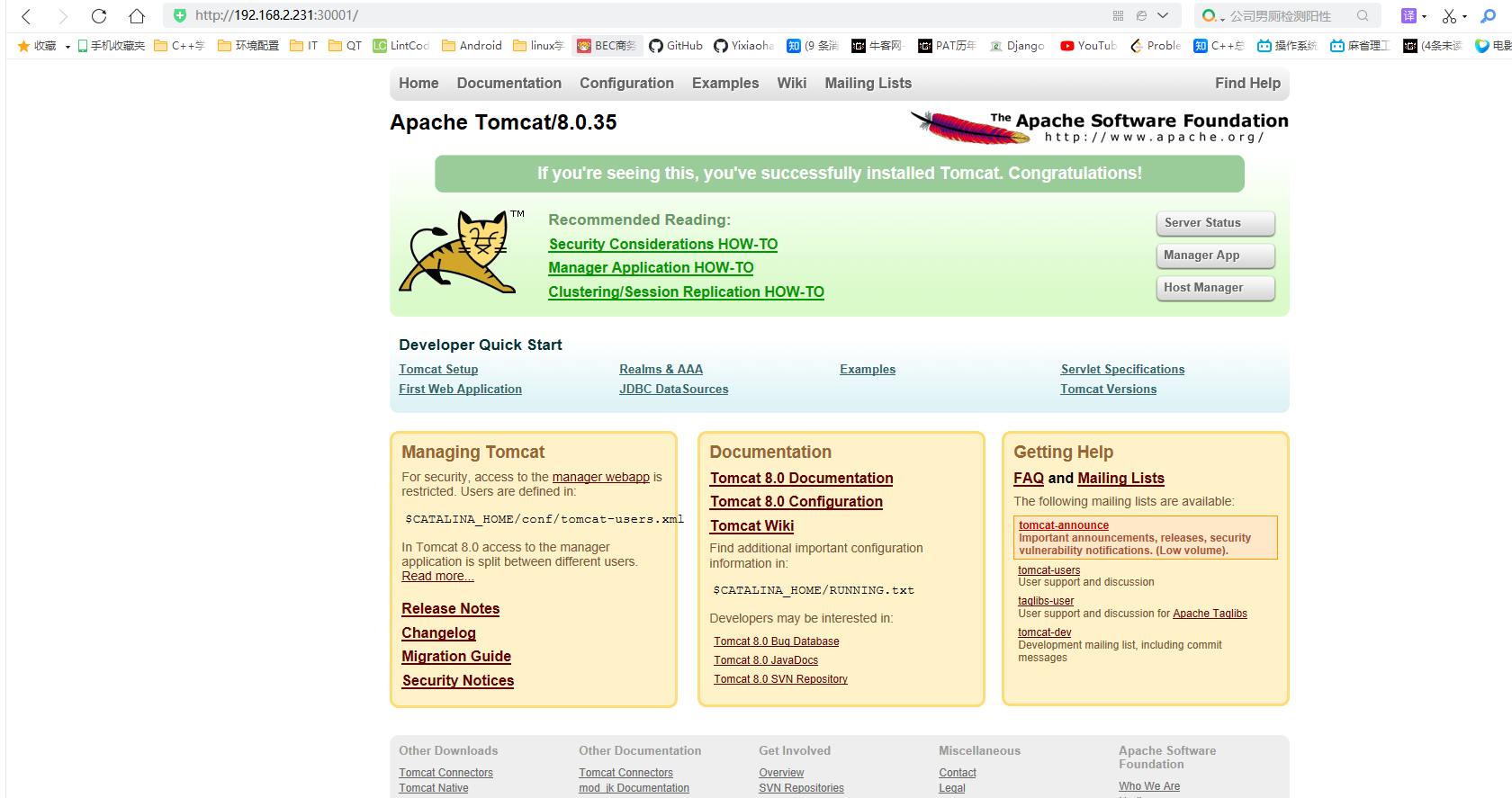Open the Migration Guide link

point(456,656)
